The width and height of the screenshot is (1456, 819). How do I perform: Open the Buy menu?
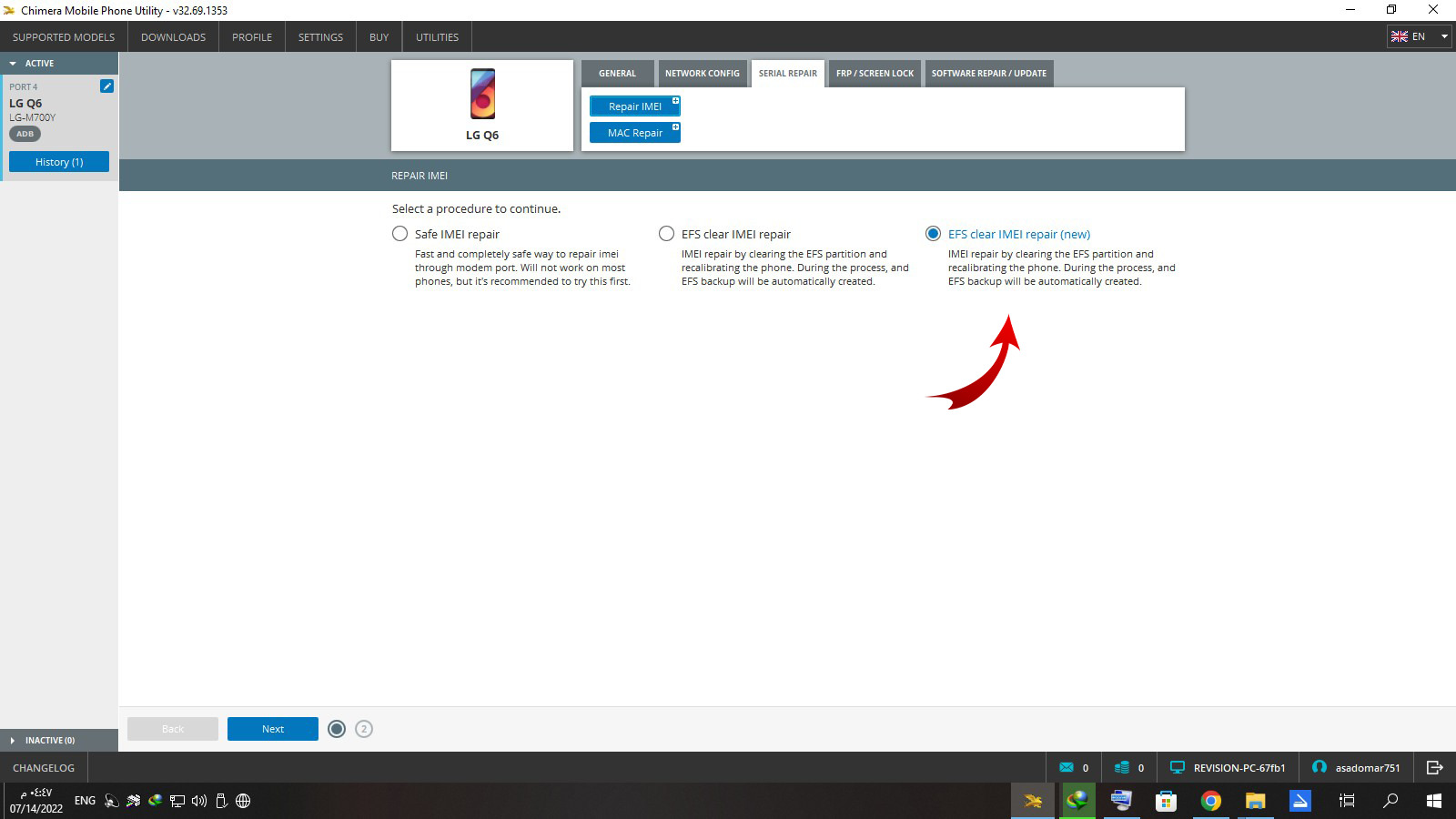(x=379, y=37)
